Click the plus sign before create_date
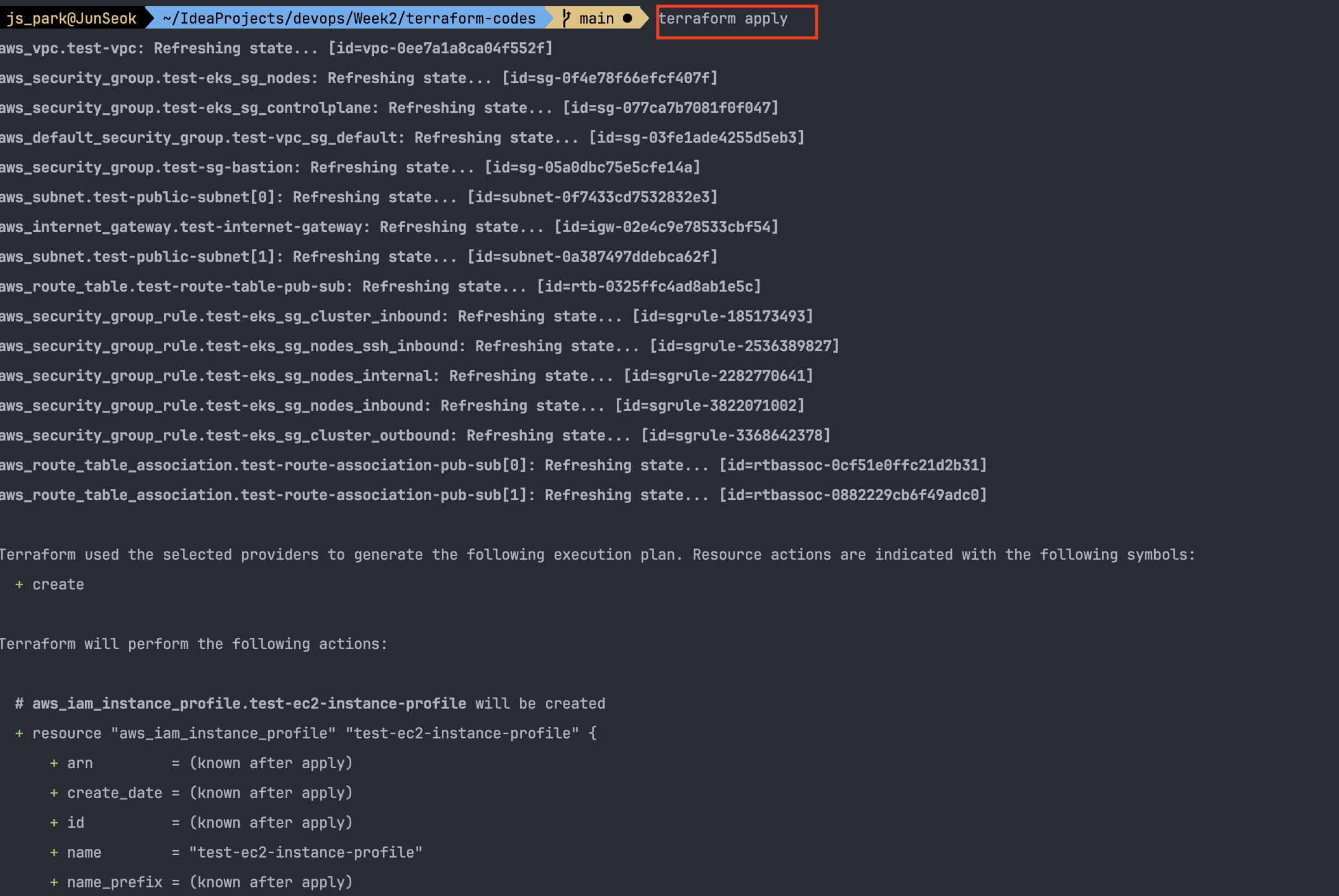 [54, 793]
